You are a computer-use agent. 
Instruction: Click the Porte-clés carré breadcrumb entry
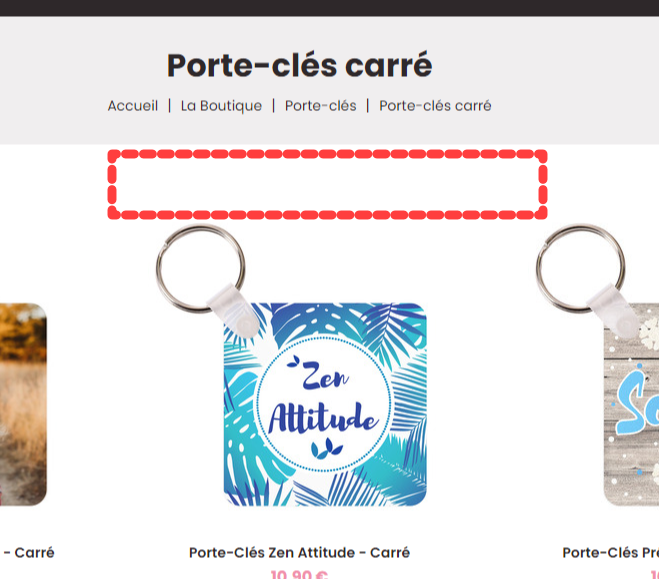(x=435, y=105)
